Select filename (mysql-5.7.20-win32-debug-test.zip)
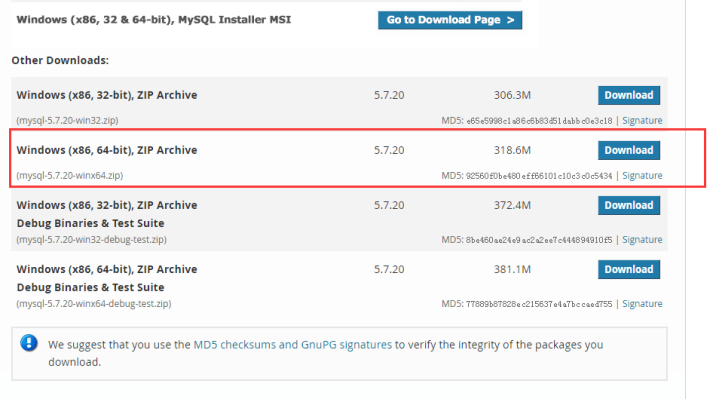 point(91,239)
